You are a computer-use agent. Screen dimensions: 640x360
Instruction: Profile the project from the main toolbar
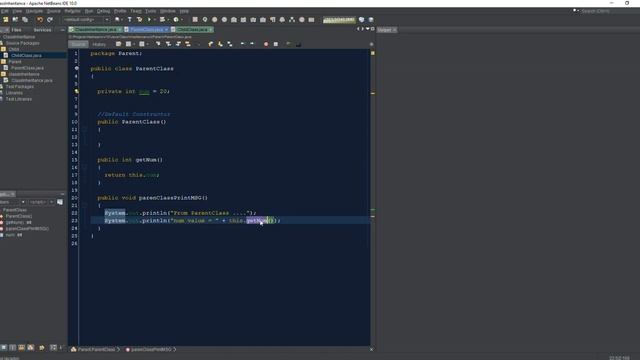(176, 20)
